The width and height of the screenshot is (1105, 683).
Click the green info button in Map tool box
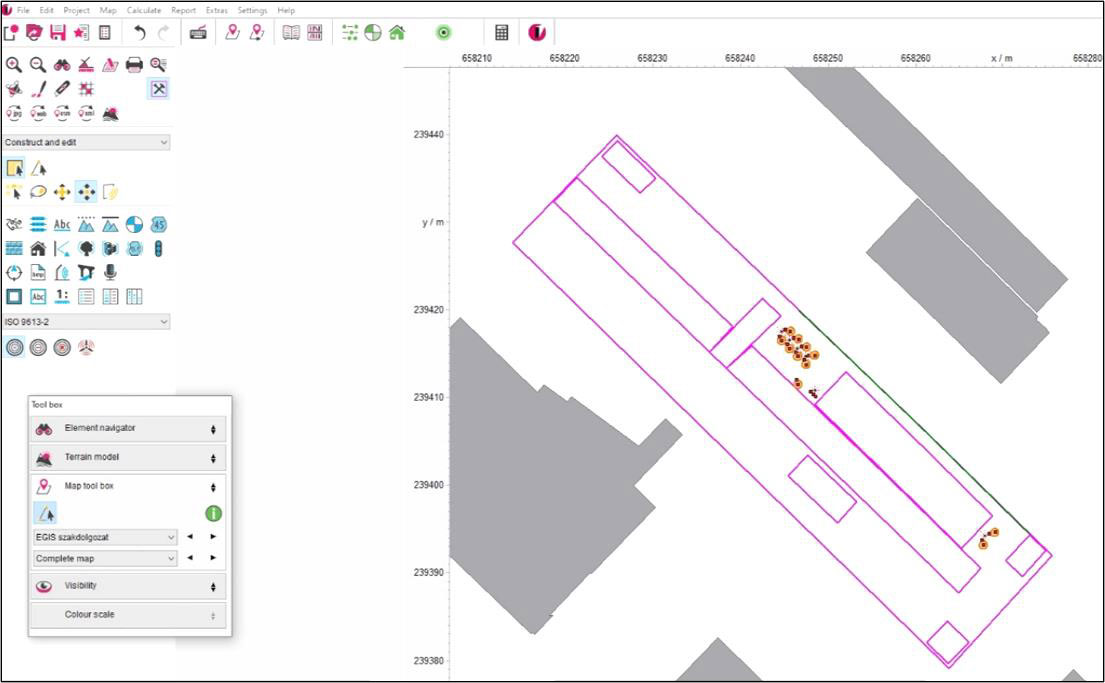[213, 513]
